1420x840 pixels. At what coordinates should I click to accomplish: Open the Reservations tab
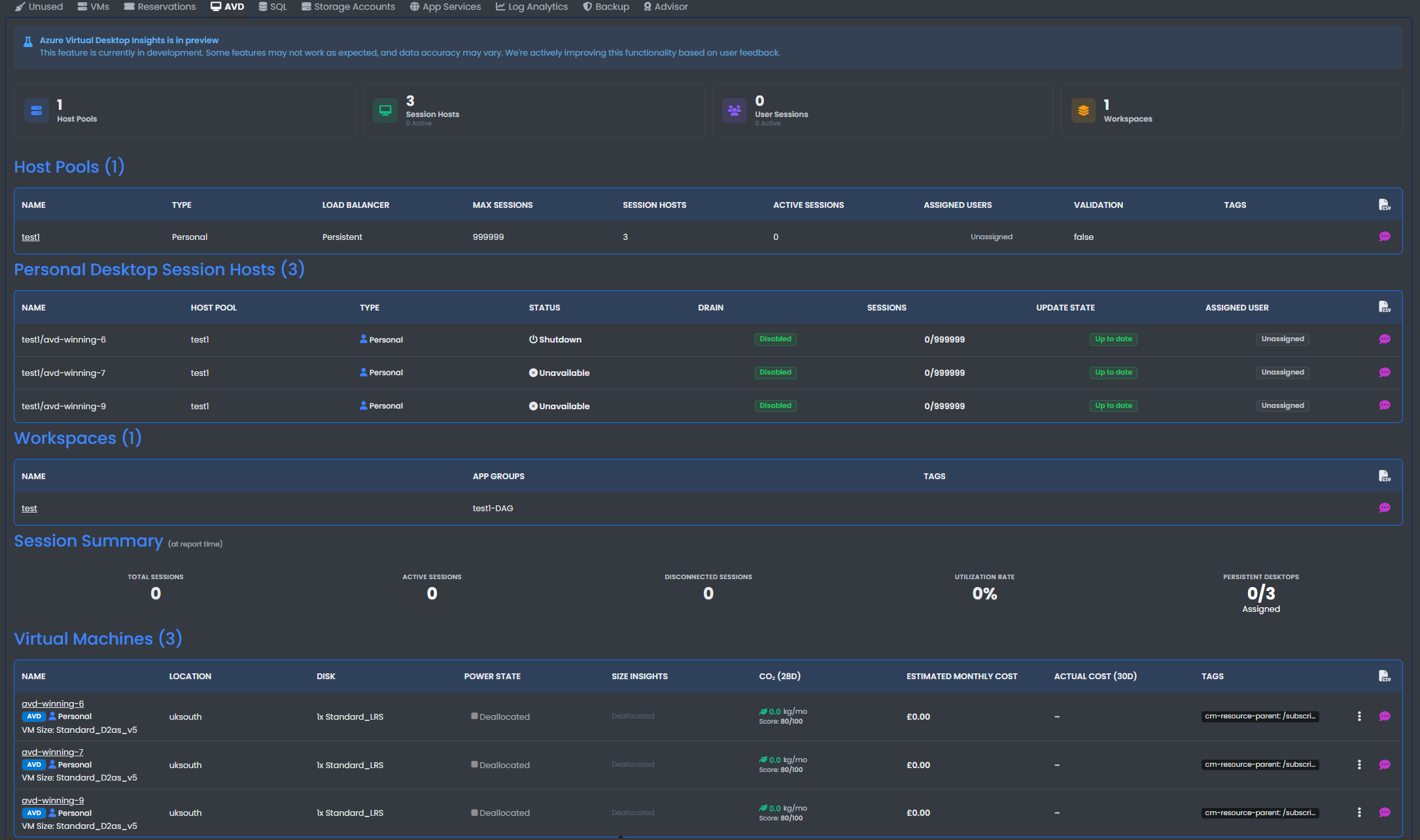coord(160,7)
